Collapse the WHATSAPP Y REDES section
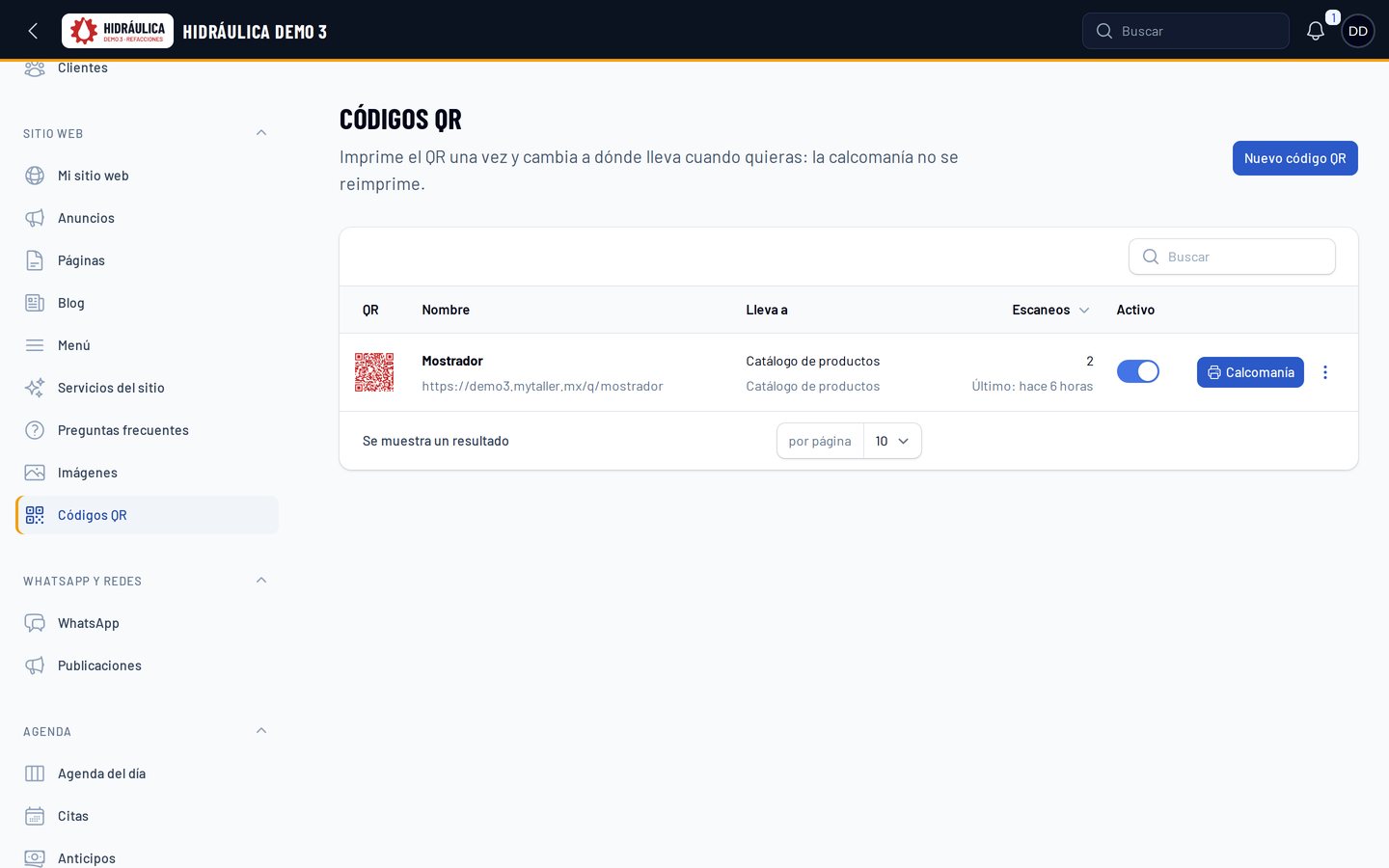Viewport: 1389px width, 868px height. 261,581
